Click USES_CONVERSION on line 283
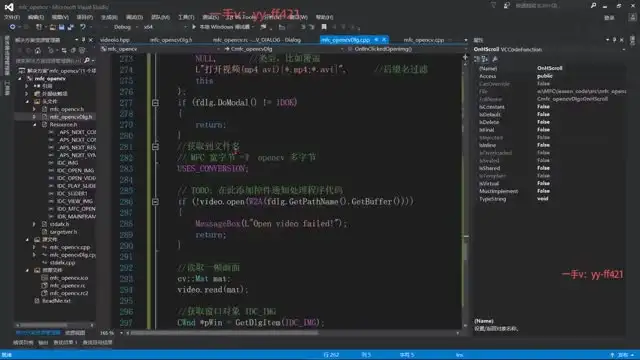This screenshot has height=360, width=640. [x=211, y=169]
